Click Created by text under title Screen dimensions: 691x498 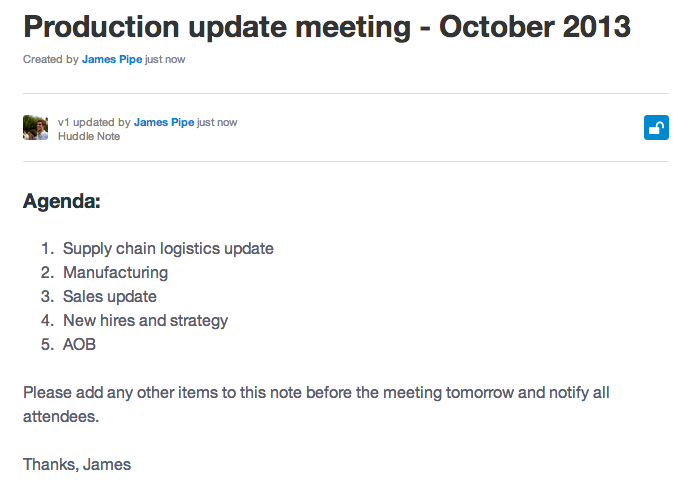[x=51, y=59]
